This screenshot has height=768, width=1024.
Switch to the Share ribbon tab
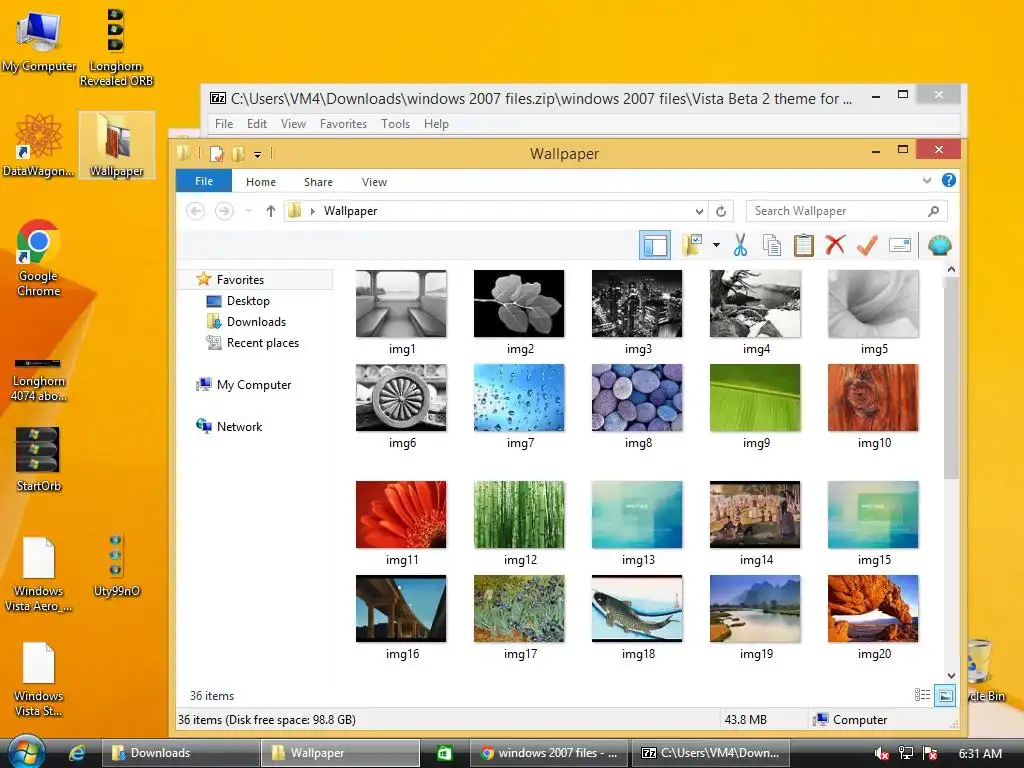(x=318, y=182)
